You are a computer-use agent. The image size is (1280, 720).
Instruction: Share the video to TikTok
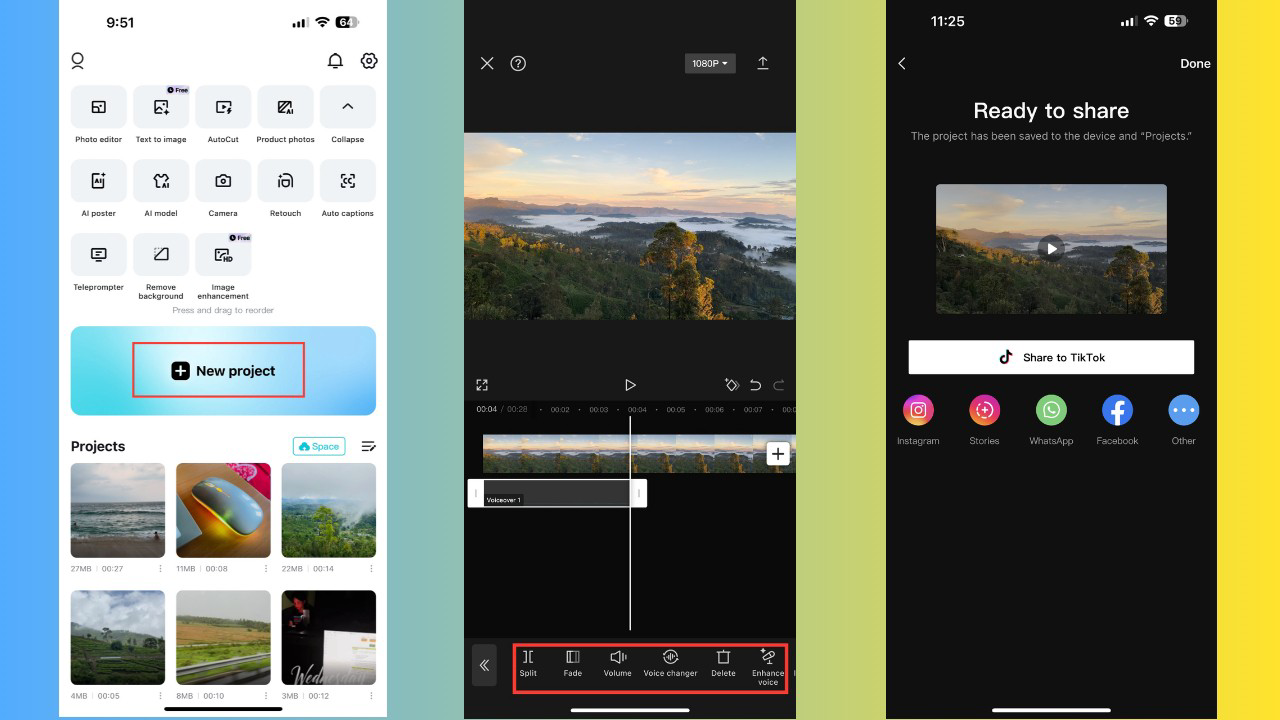1051,357
